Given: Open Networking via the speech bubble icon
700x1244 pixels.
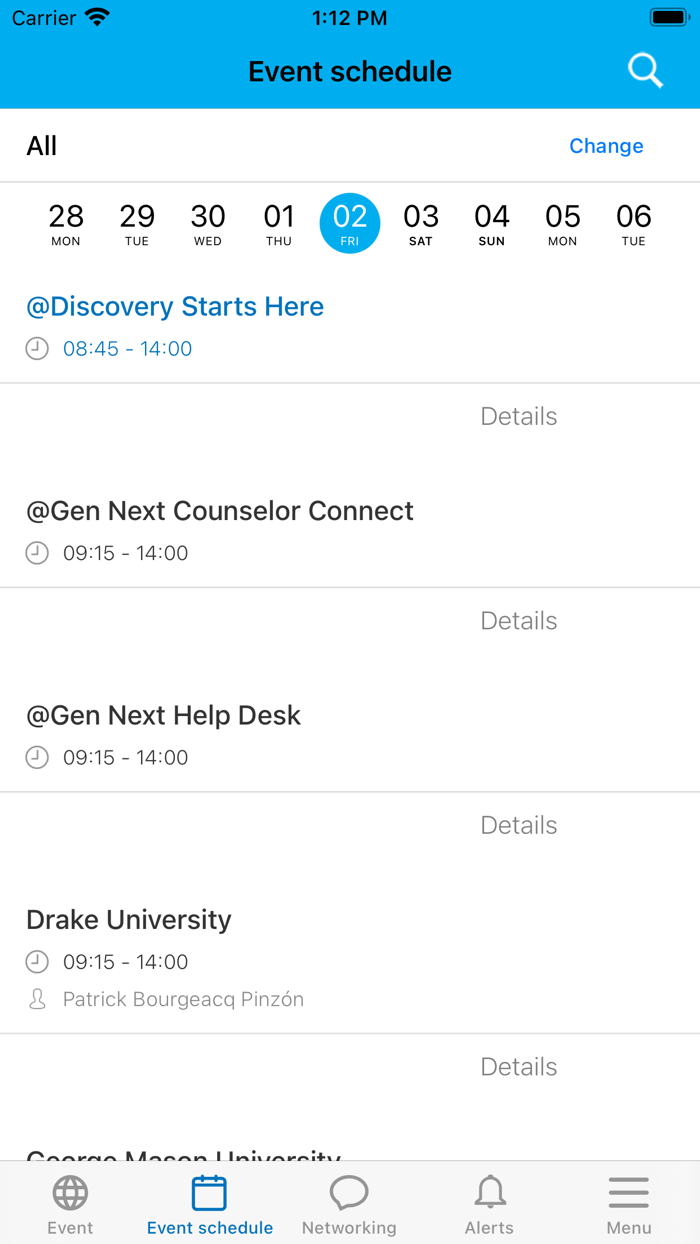Looking at the screenshot, I should [x=349, y=1192].
